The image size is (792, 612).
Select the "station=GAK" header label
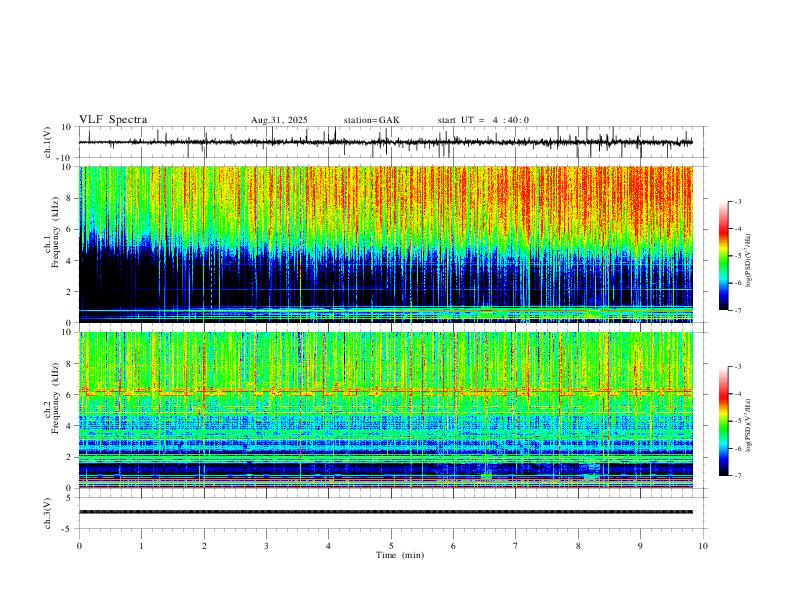click(371, 120)
